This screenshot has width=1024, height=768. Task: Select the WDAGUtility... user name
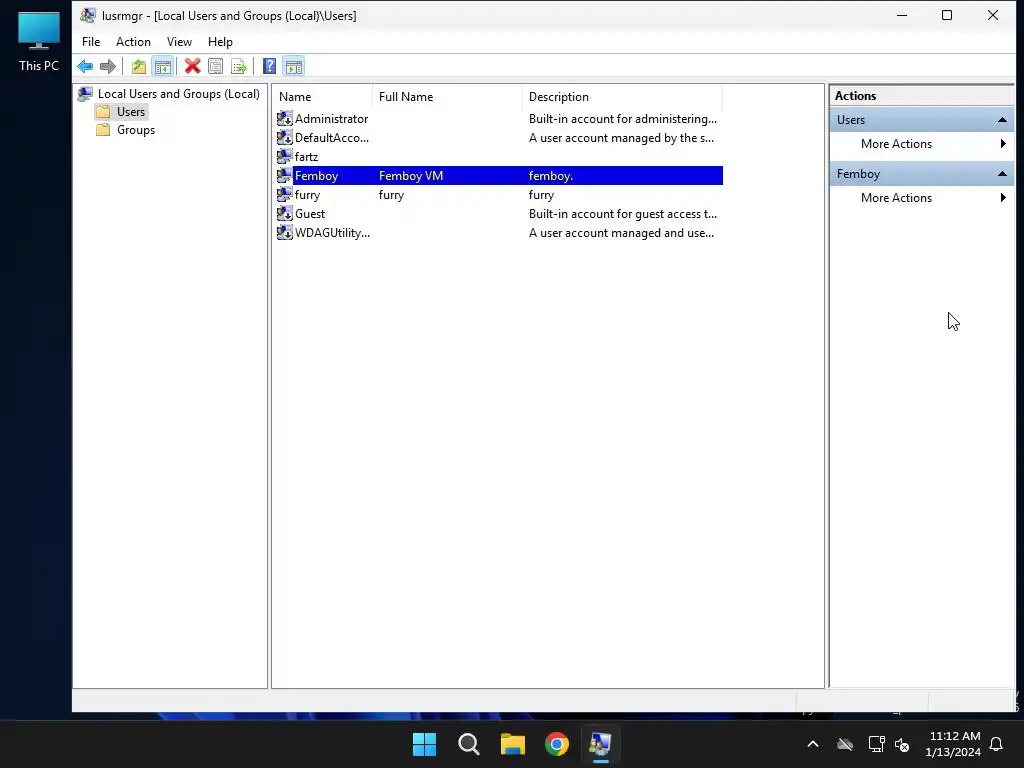coord(332,232)
